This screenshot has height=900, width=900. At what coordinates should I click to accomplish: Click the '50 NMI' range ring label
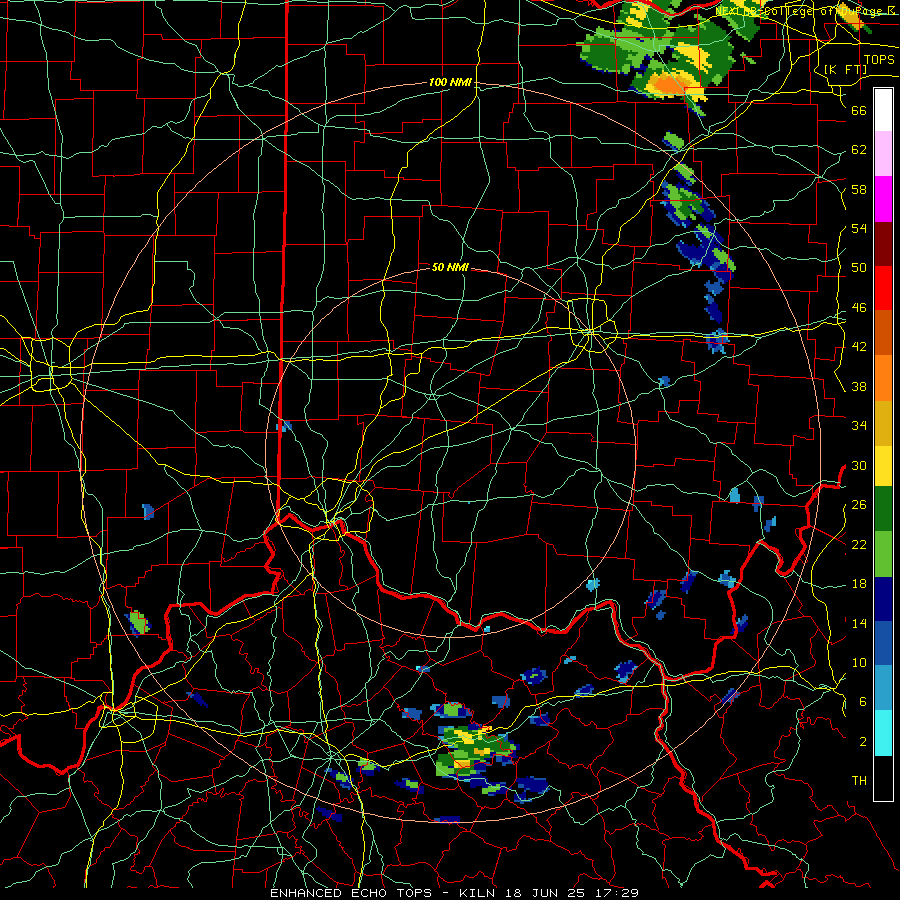click(x=450, y=267)
